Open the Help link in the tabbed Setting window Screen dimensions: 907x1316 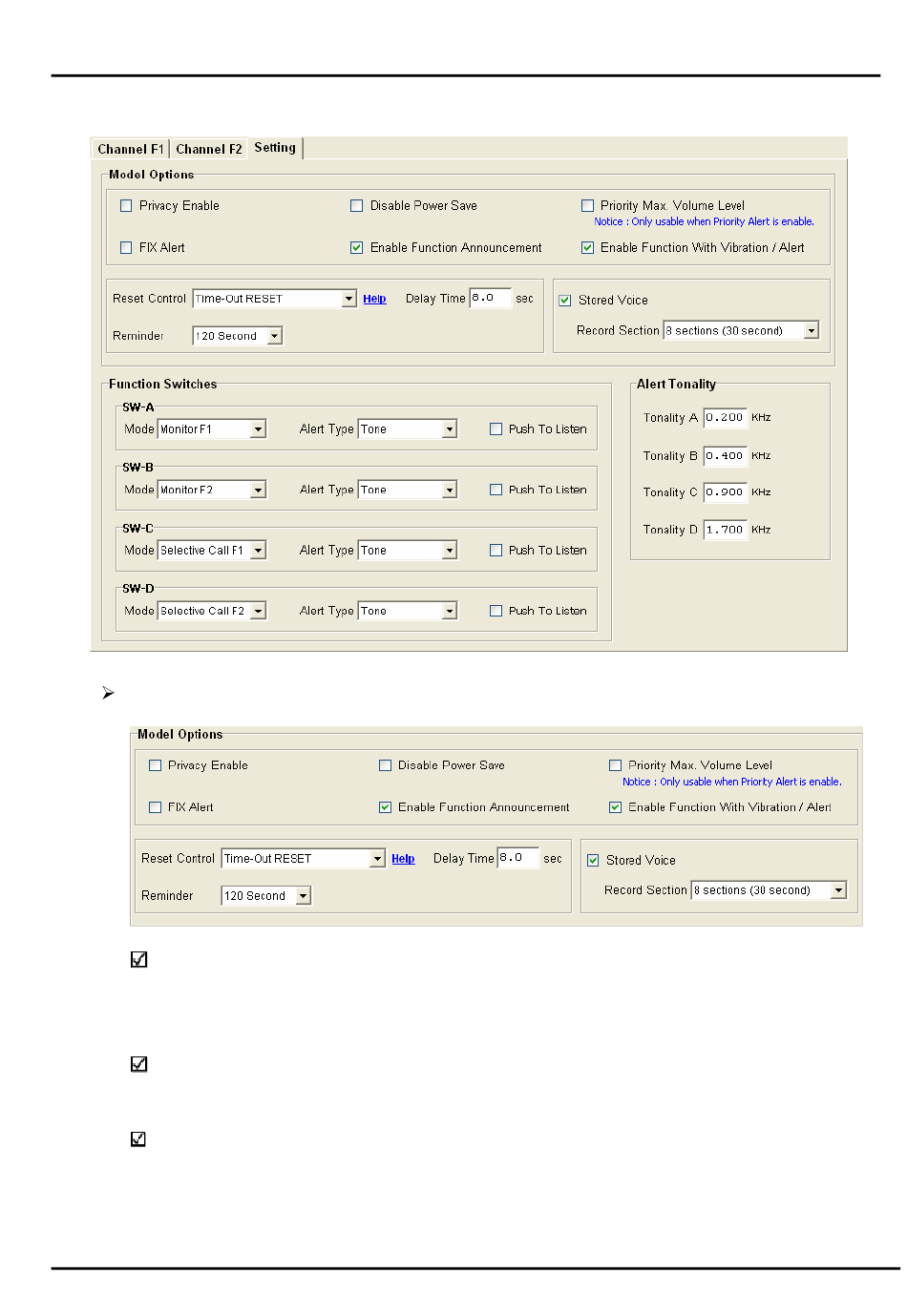[x=374, y=299]
